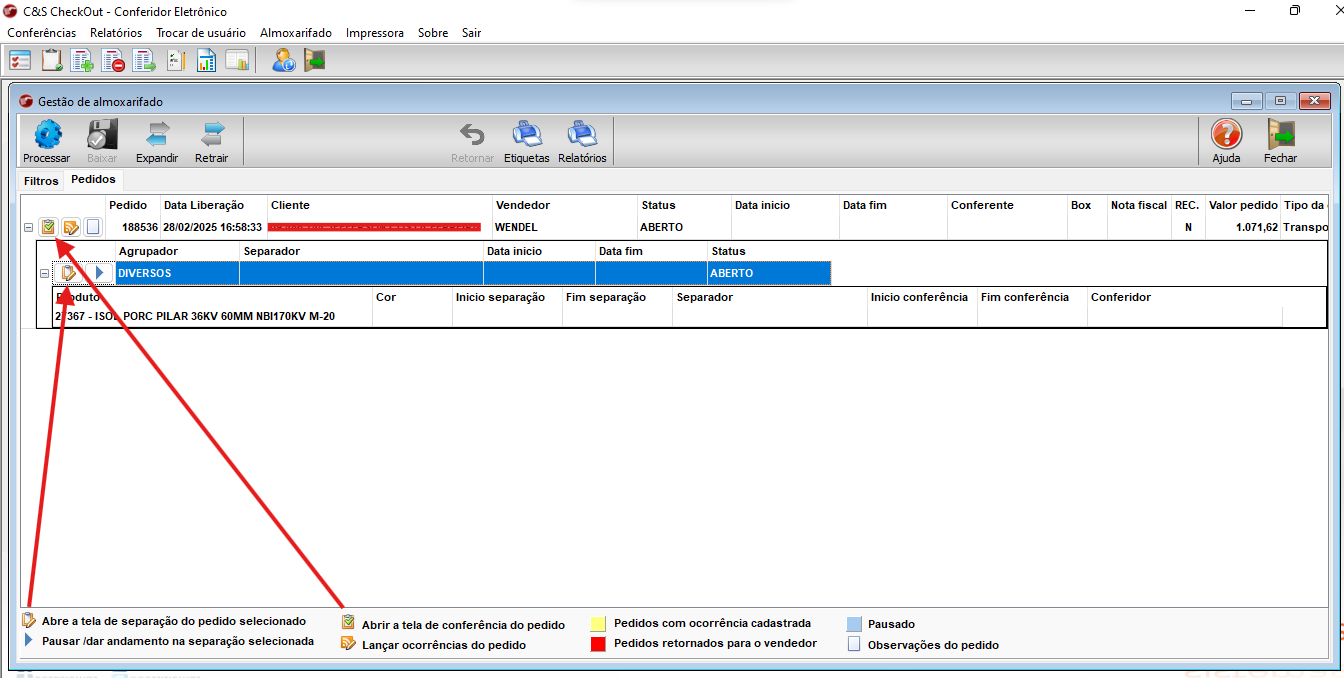
Task: Collapse order 188536 tree row
Action: pyautogui.click(x=28, y=228)
